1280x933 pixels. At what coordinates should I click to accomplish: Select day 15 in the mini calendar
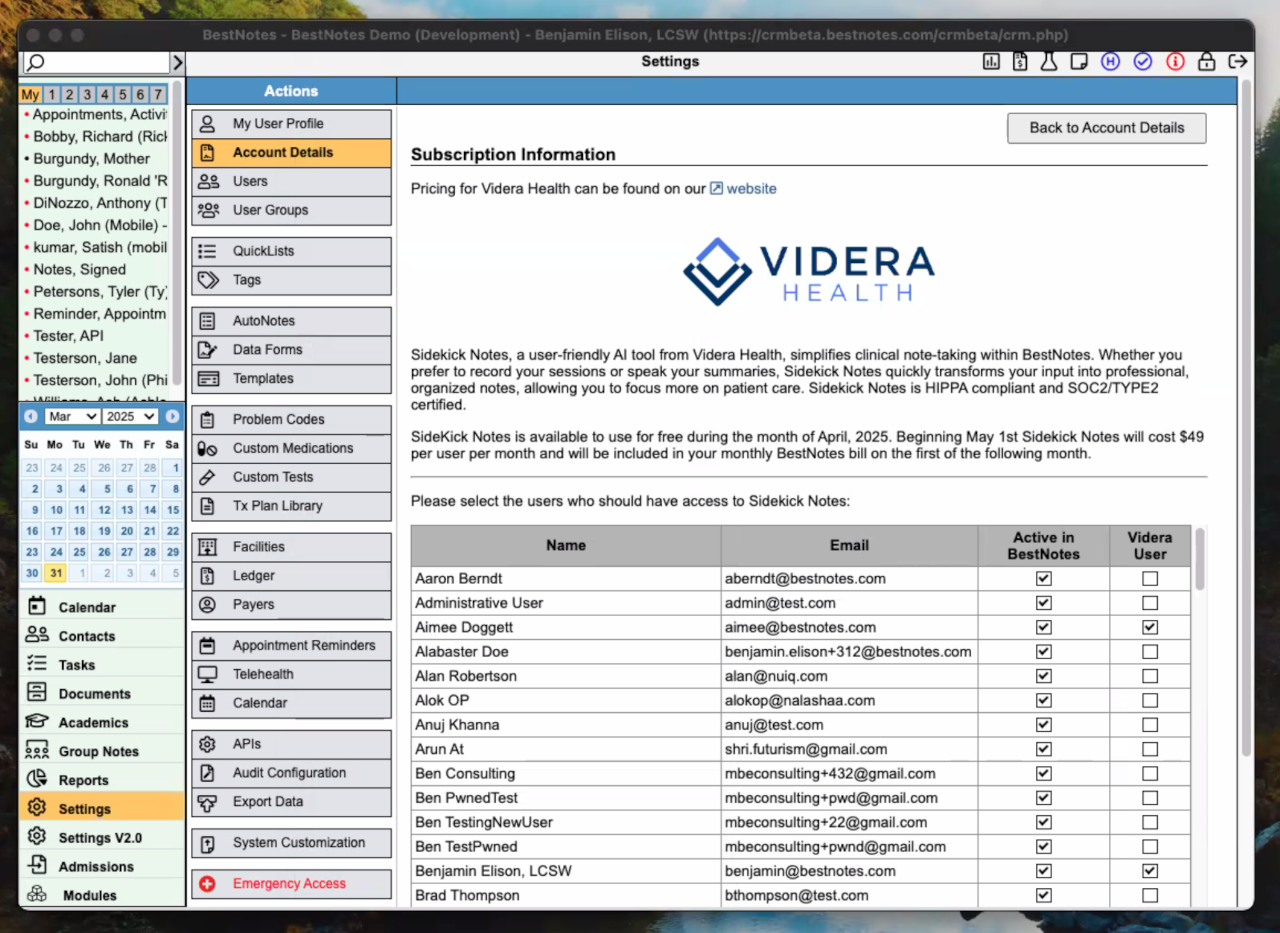[173, 510]
